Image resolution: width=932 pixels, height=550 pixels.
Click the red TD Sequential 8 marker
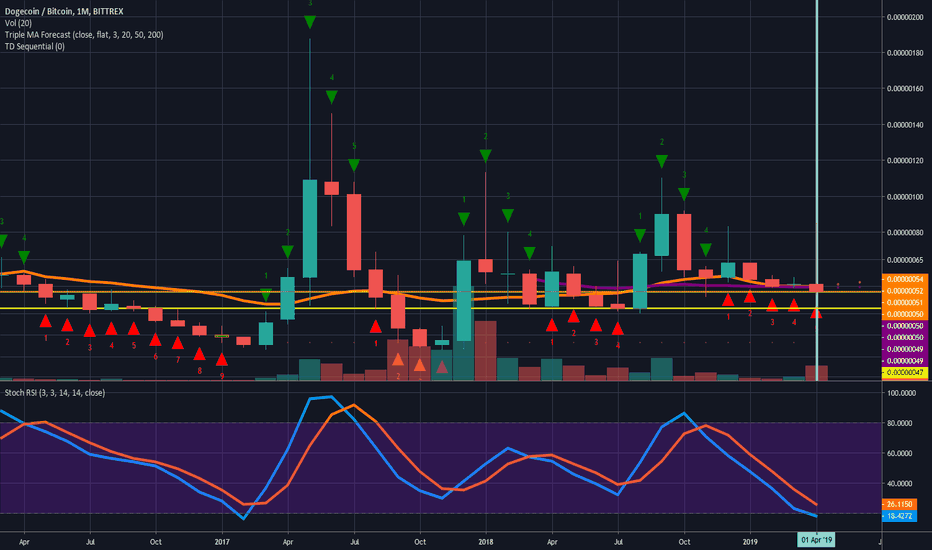click(200, 354)
